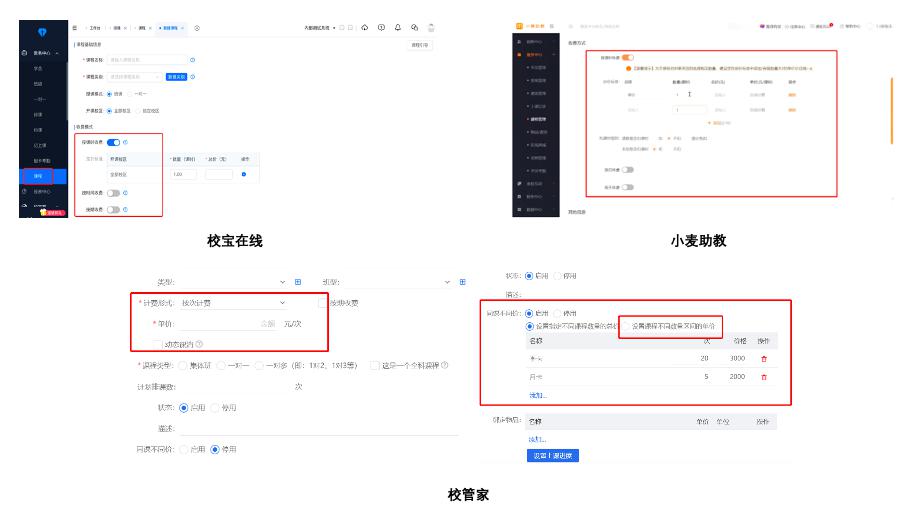
Task: Click the info icon beside the enabled blue toggle
Action: 125,142
